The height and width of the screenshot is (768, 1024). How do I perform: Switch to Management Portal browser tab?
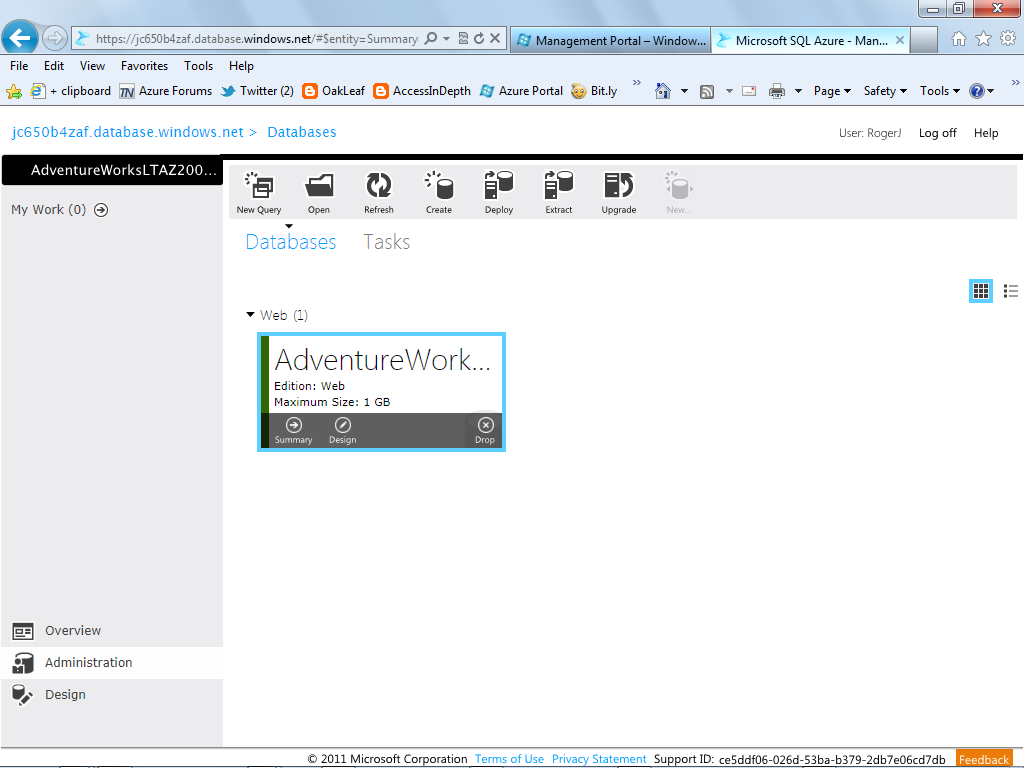pyautogui.click(x=611, y=40)
